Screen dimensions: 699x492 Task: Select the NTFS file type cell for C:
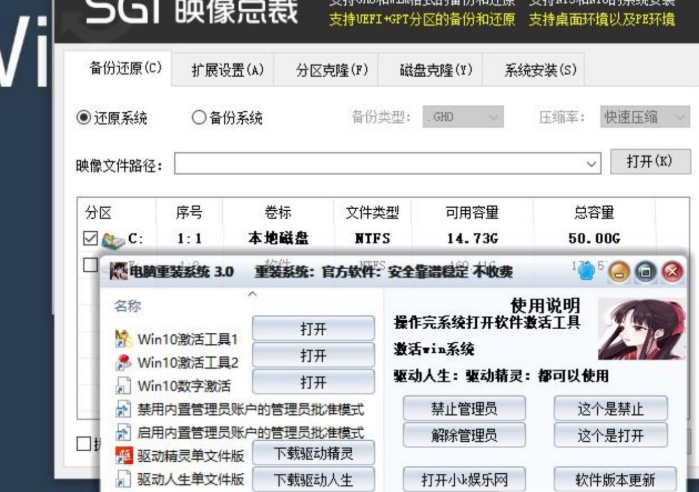pos(372,238)
